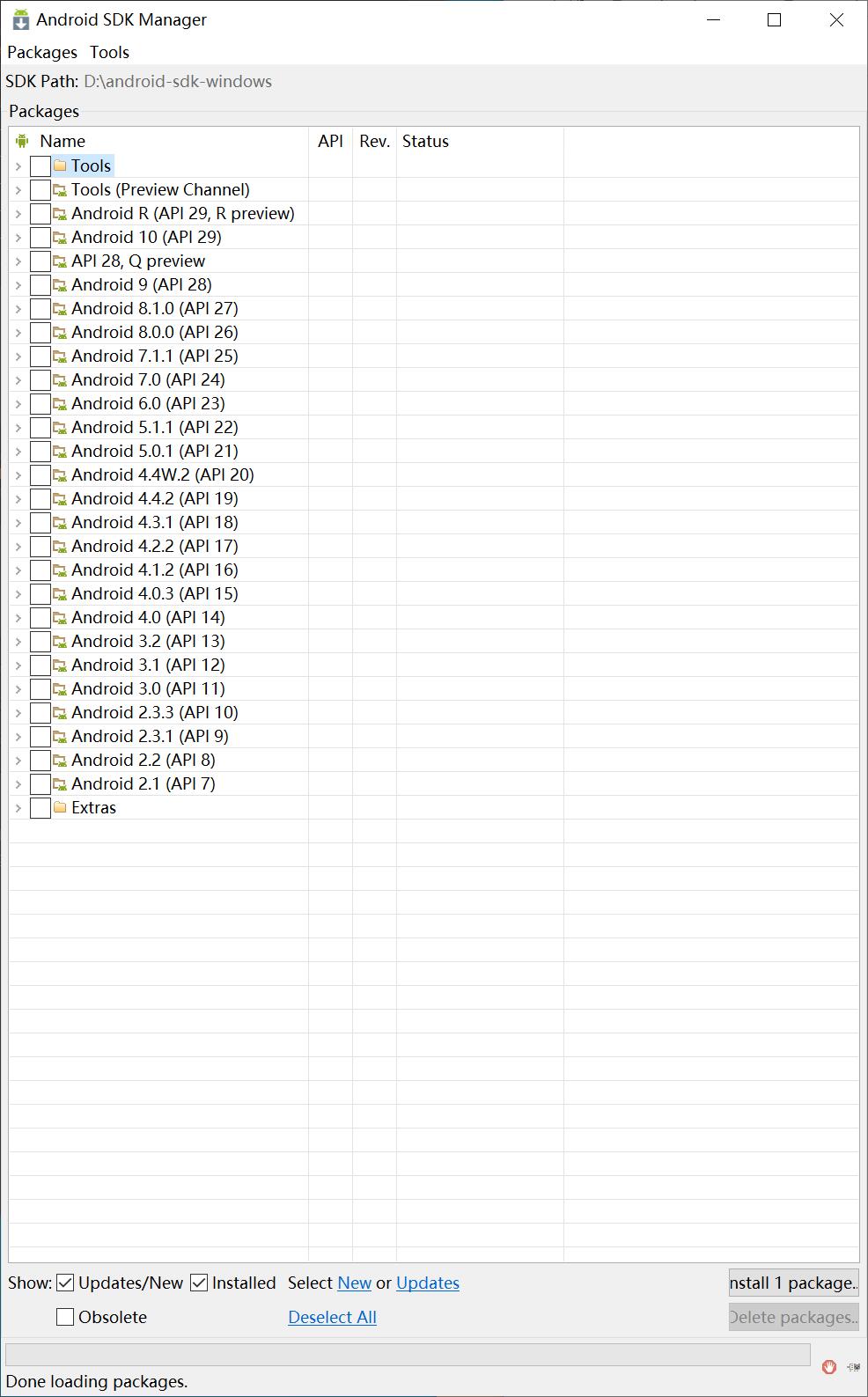The width and height of the screenshot is (868, 1397).
Task: Click the Android 4.4.2 folder icon
Action: [60, 498]
